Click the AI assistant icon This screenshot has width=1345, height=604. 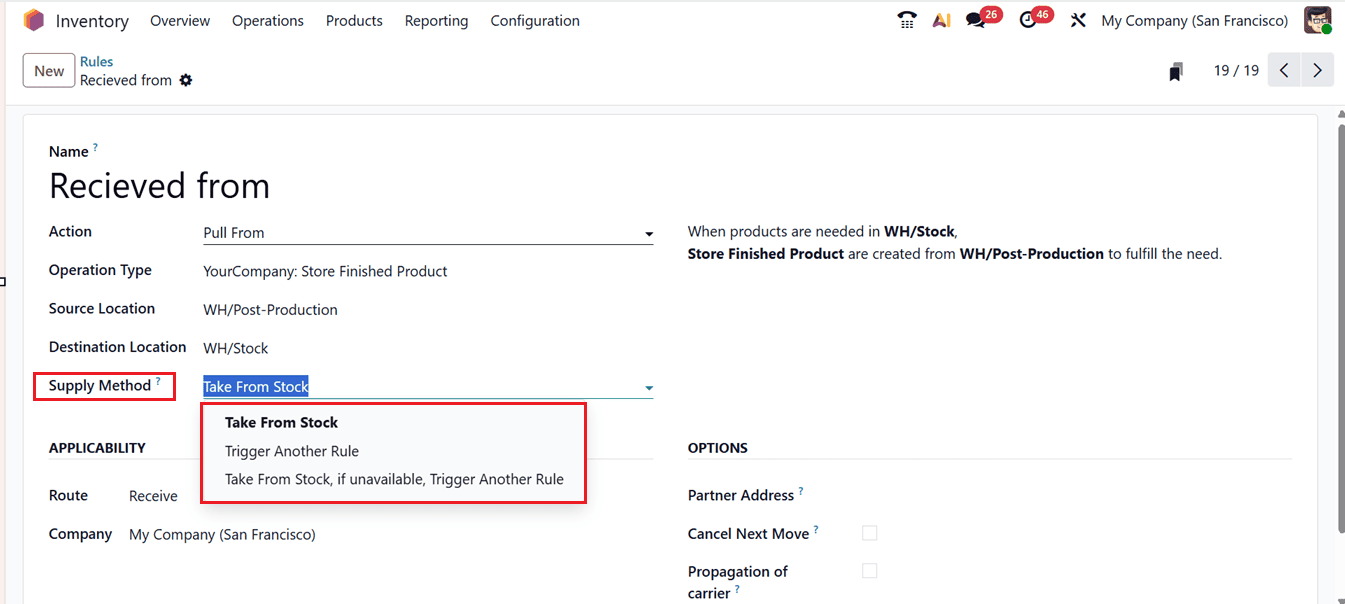[x=941, y=20]
